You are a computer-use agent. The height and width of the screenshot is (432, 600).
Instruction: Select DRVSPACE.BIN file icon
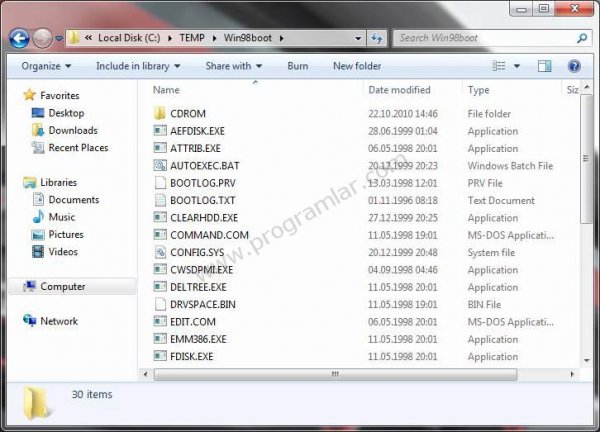(160, 304)
